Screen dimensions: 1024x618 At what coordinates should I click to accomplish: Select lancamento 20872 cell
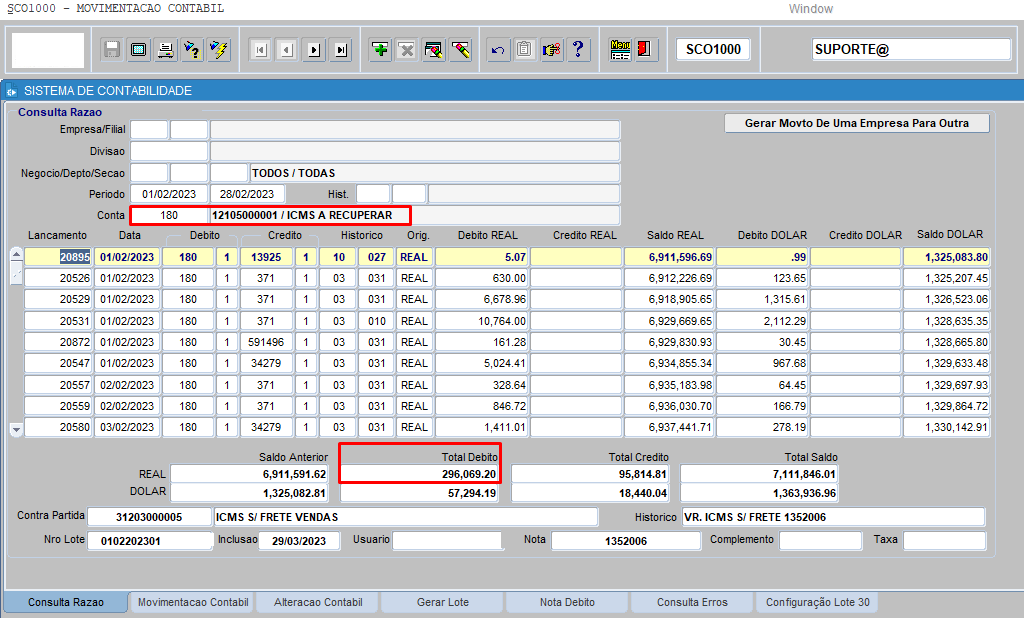click(x=57, y=342)
